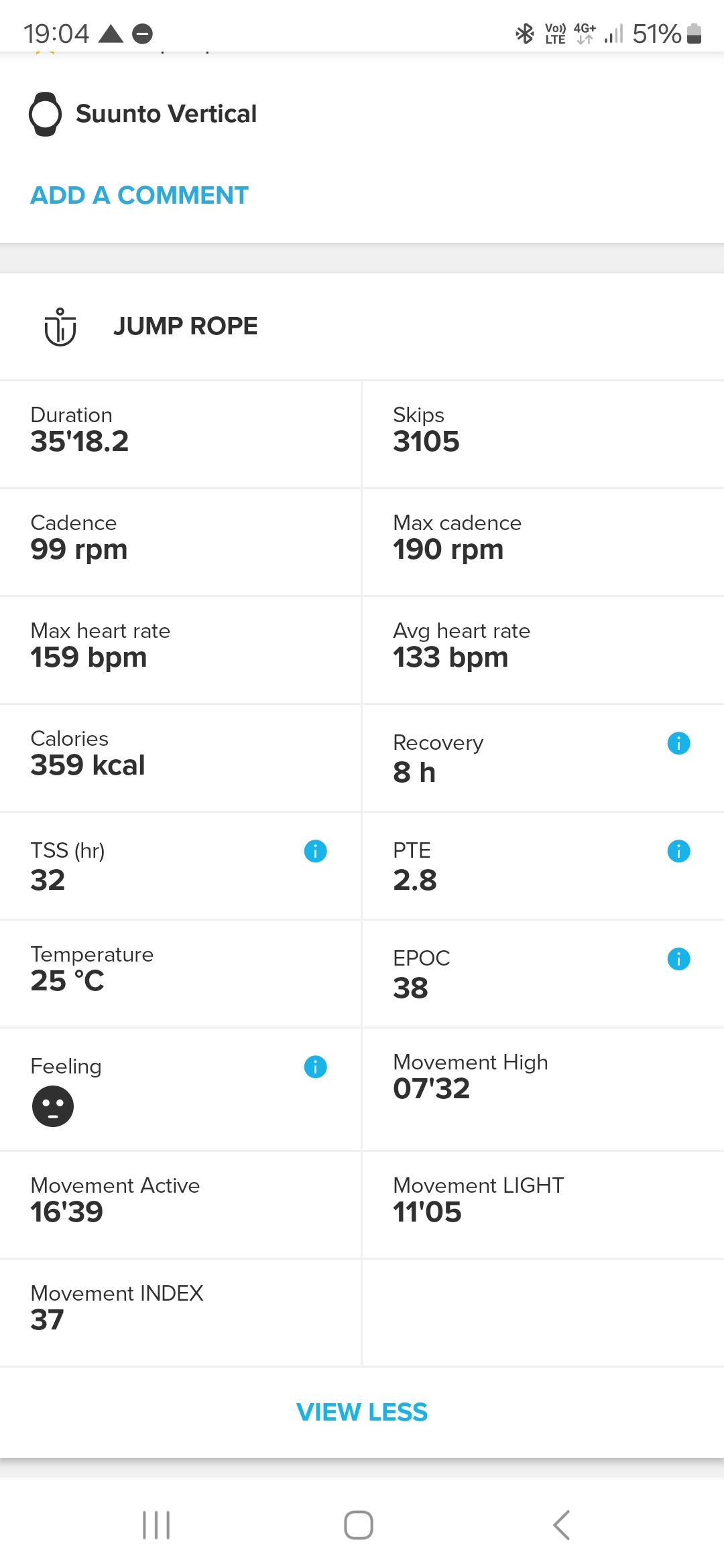
Task: Open TSS (hr) info tooltip
Action: tap(315, 851)
